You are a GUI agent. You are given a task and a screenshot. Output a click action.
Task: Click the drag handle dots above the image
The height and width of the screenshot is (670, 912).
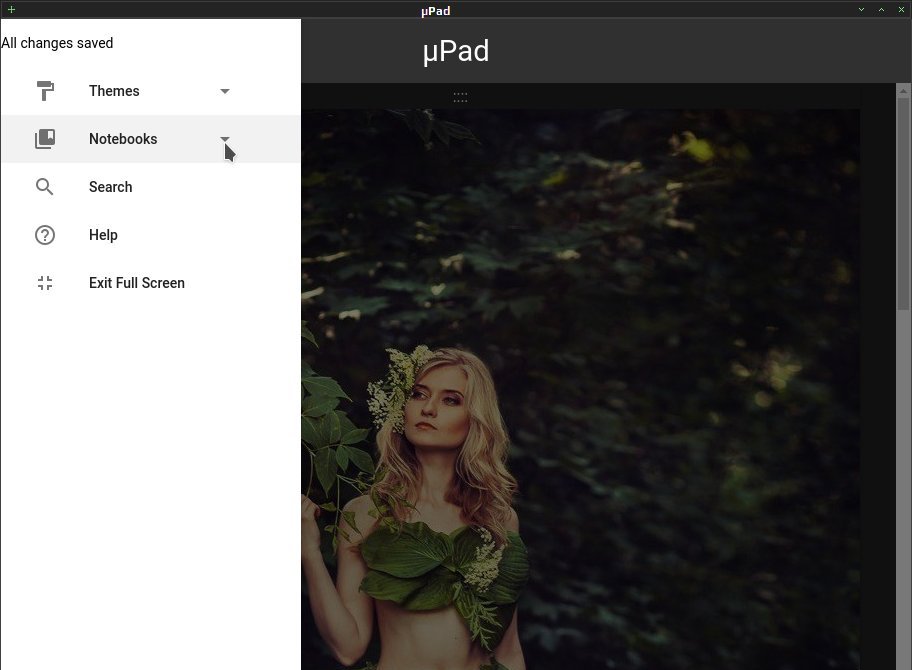[x=460, y=97]
